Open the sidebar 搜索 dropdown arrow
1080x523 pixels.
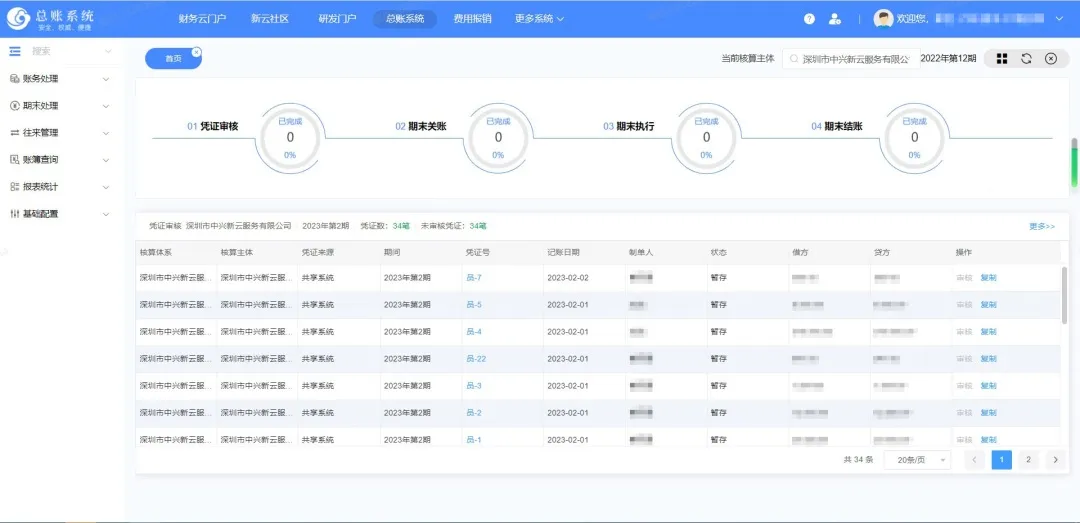click(x=108, y=52)
